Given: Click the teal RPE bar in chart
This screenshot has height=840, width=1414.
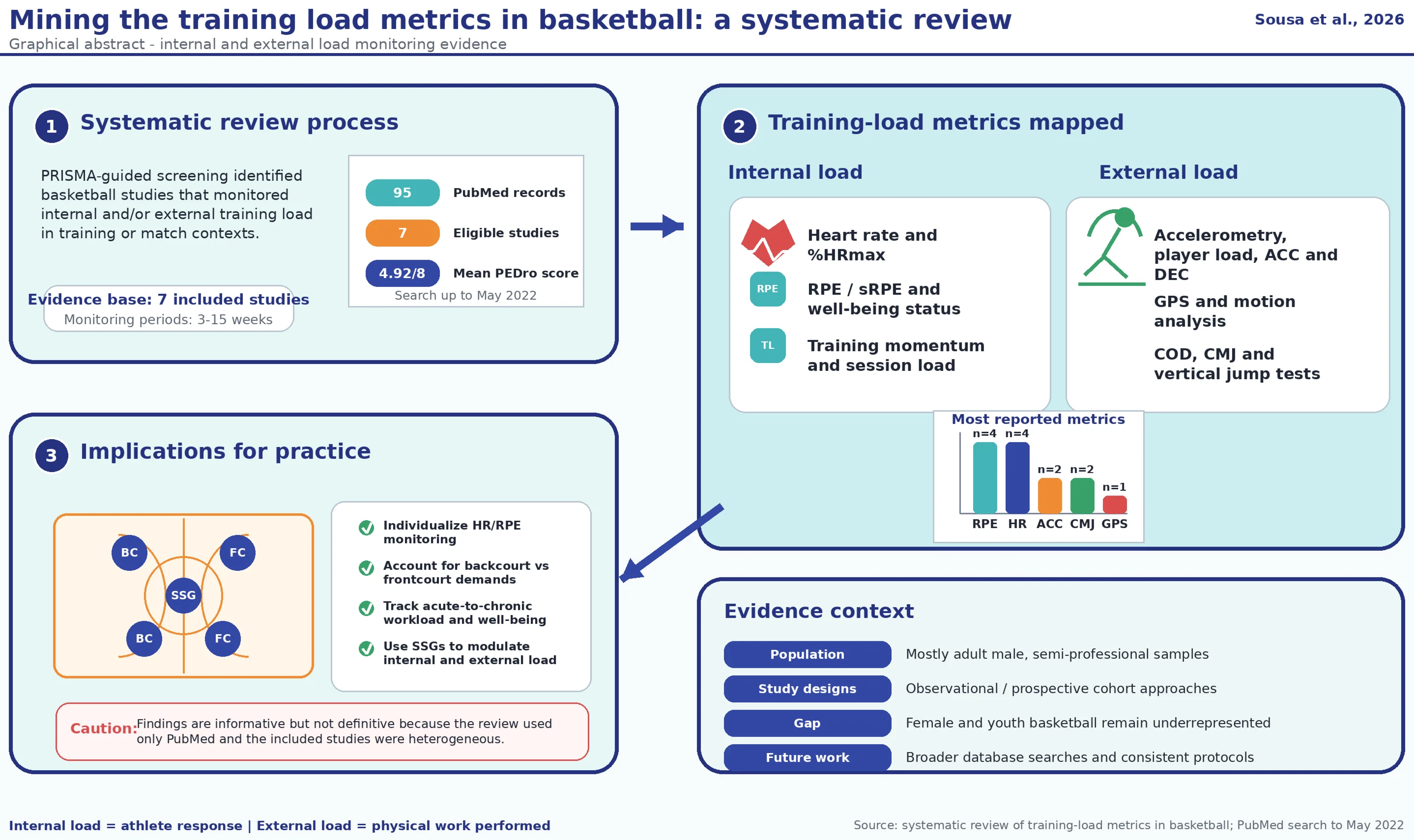Looking at the screenshot, I should pyautogui.click(x=985, y=478).
